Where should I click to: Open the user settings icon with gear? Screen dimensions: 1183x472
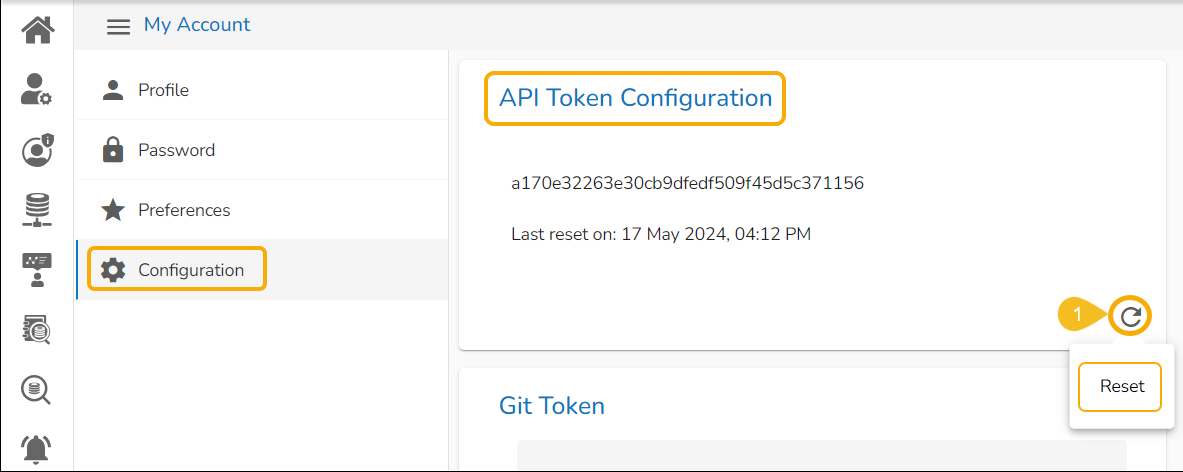click(x=37, y=89)
